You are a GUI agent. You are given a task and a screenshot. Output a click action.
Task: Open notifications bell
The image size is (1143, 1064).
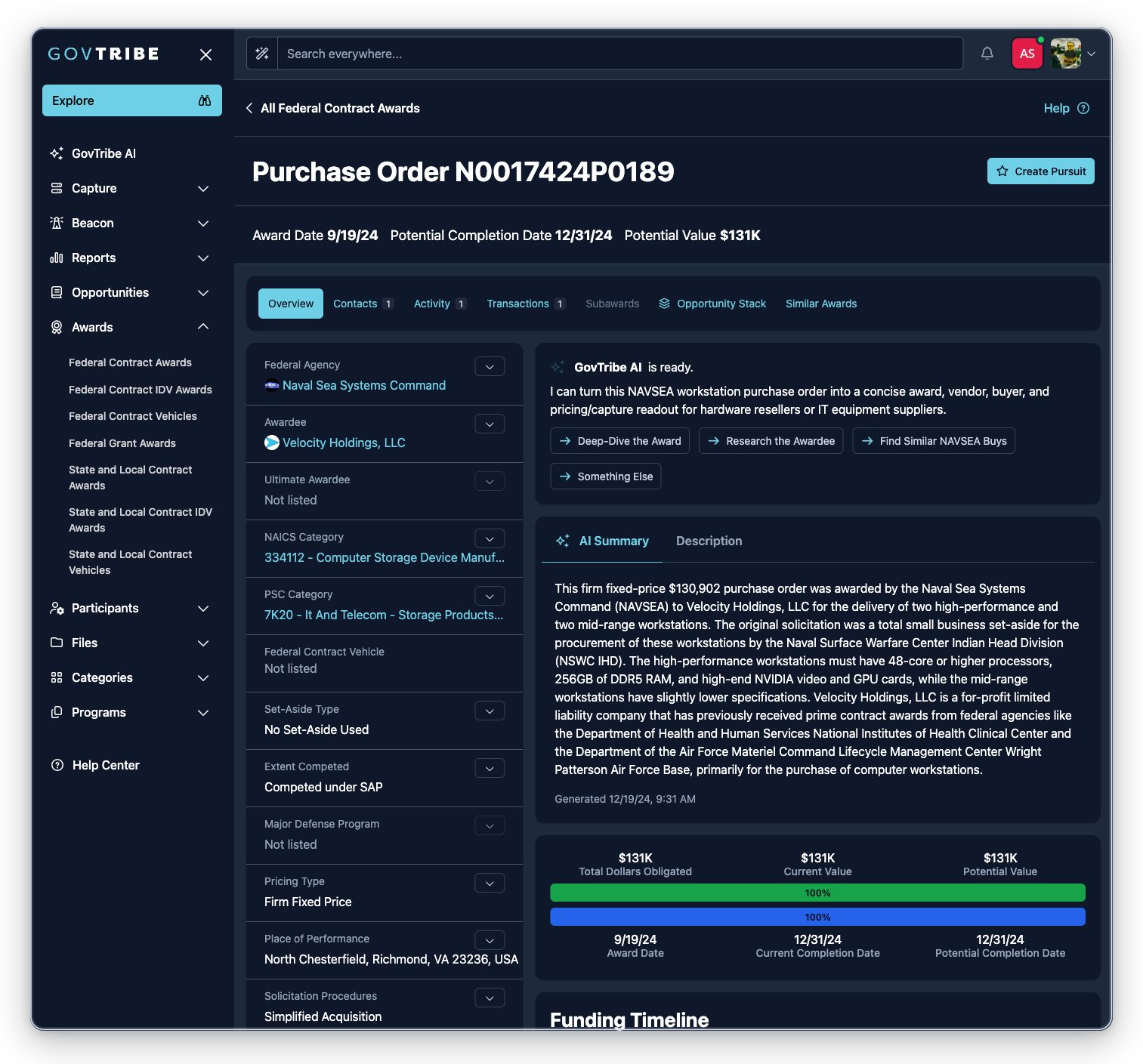point(987,53)
